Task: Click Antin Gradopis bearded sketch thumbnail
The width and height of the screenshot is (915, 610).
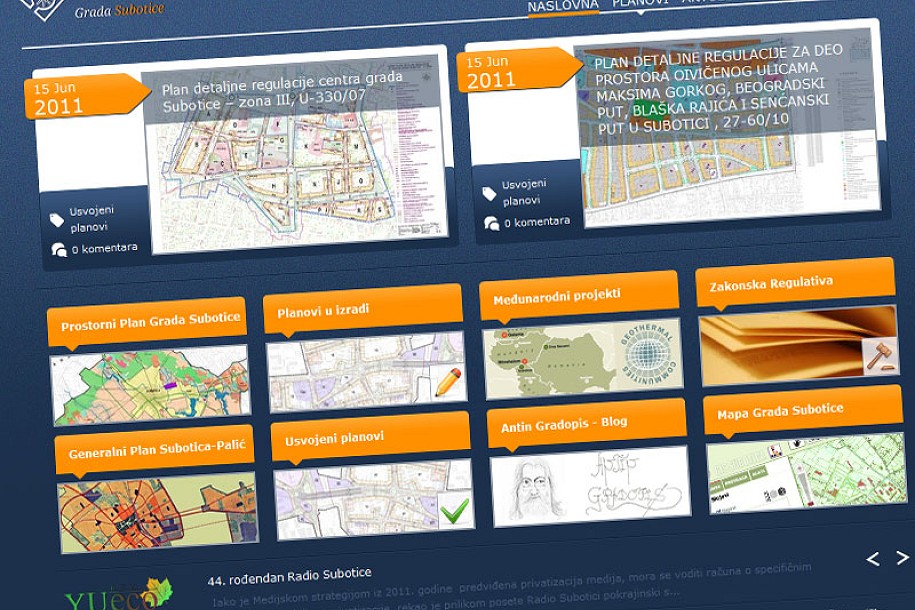Action: click(x=591, y=487)
